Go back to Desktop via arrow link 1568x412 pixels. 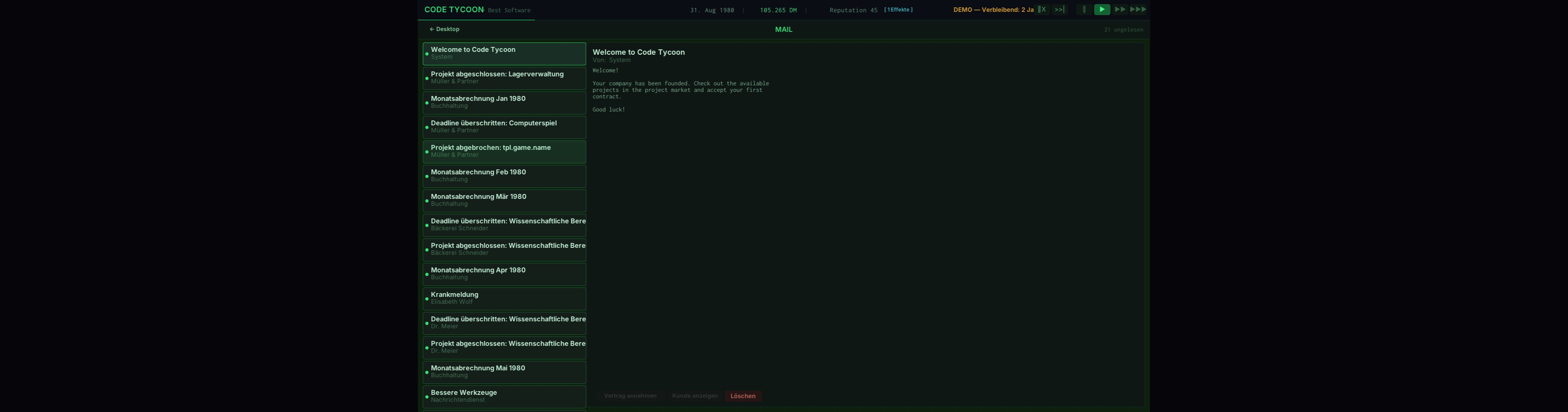click(x=444, y=29)
